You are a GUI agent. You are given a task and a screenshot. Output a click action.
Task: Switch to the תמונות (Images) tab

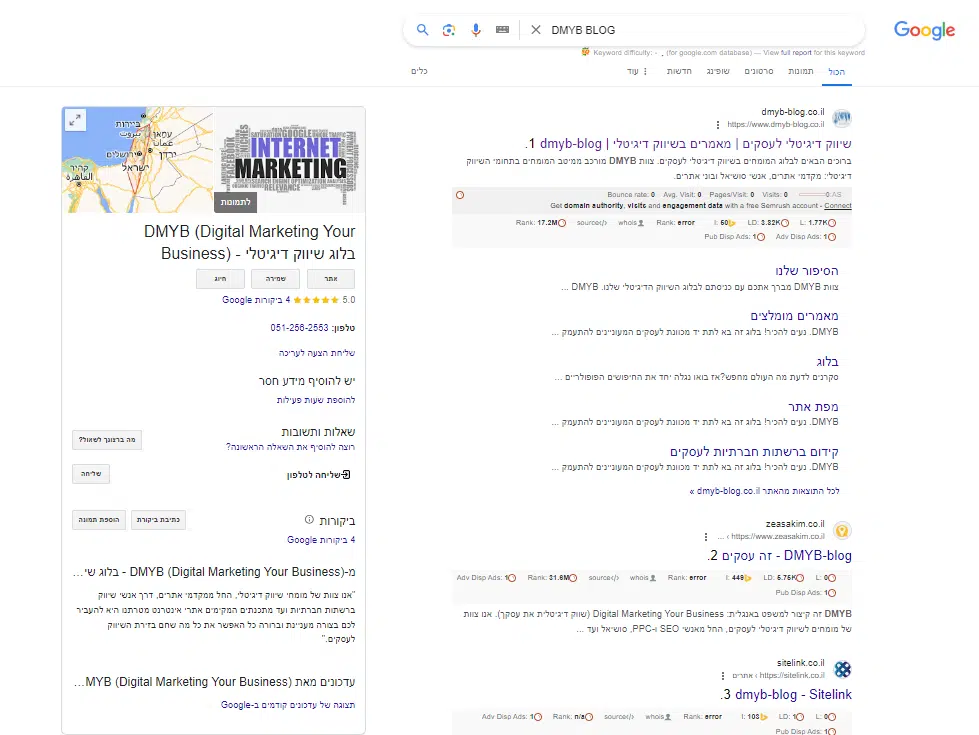(x=799, y=71)
